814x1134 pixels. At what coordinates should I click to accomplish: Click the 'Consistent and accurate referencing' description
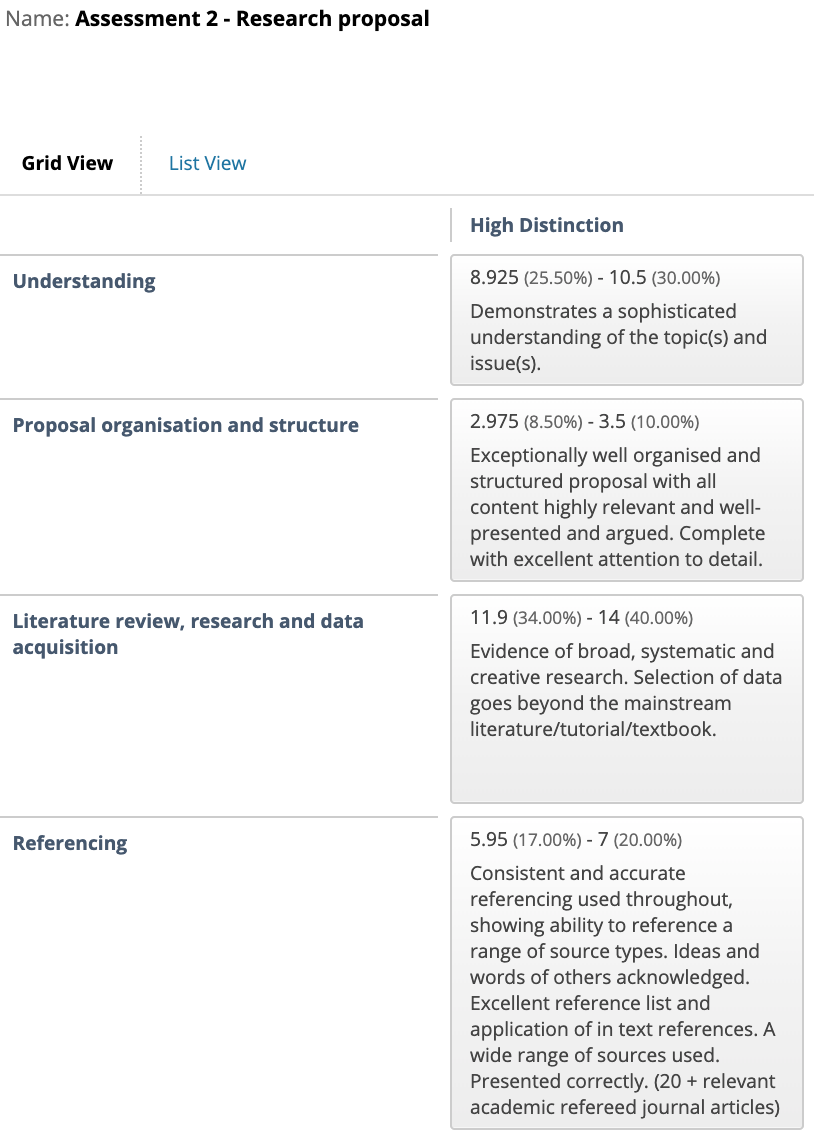pyautogui.click(x=625, y=990)
